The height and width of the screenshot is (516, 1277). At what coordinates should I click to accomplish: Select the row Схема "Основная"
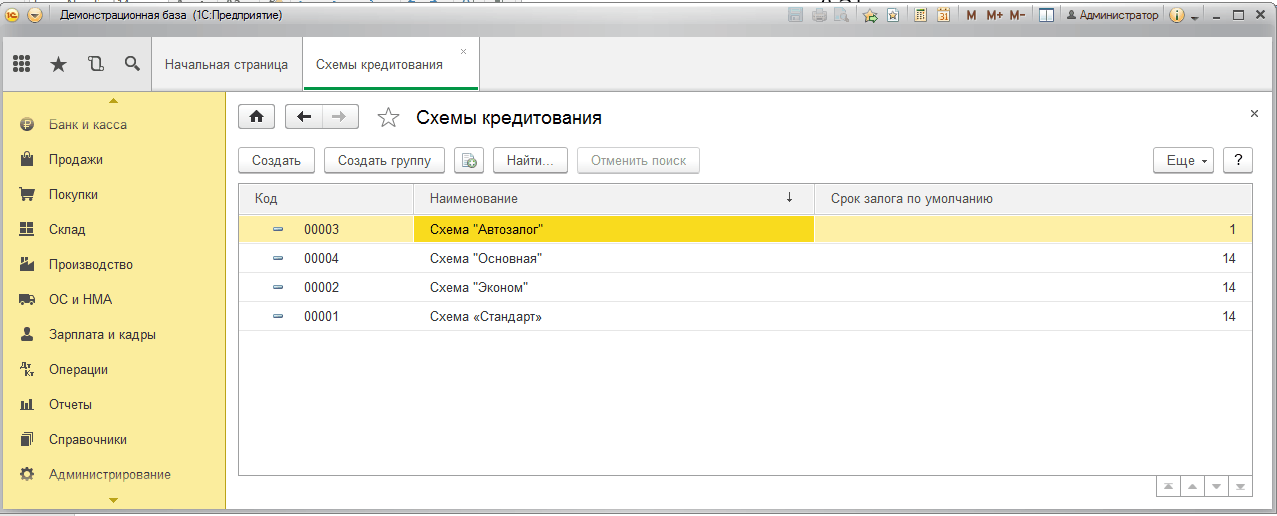point(745,258)
